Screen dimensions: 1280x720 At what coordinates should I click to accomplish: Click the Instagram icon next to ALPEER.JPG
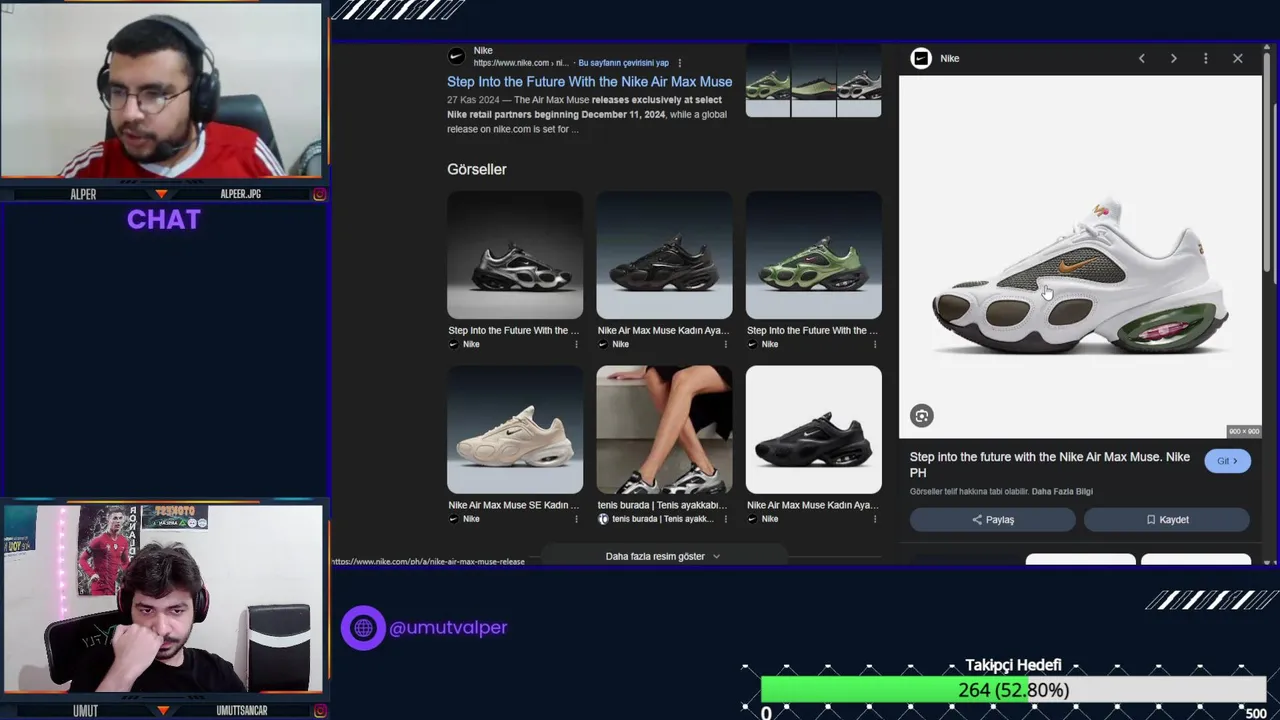pyautogui.click(x=319, y=194)
